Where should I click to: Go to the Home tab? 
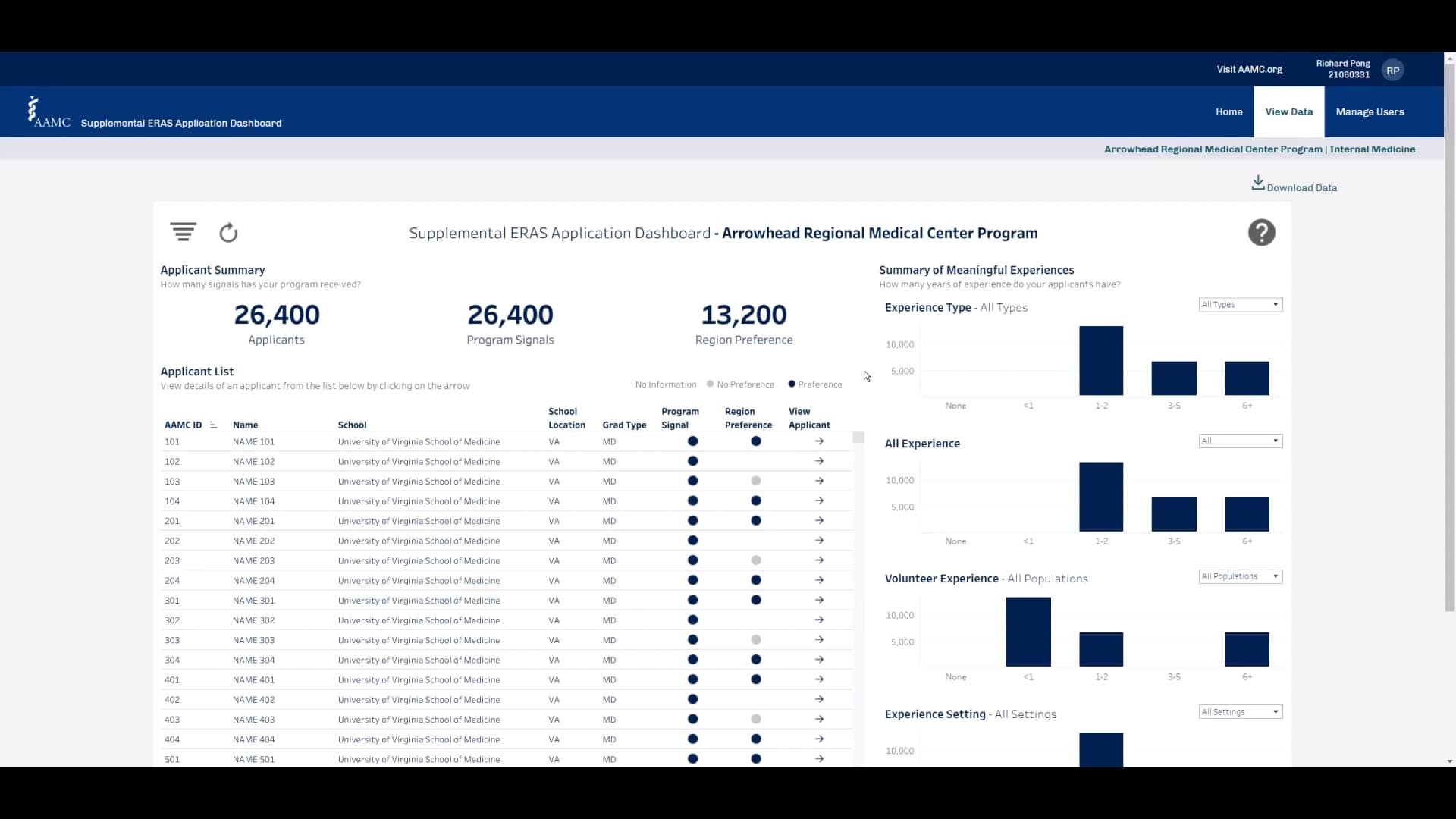(x=1228, y=111)
